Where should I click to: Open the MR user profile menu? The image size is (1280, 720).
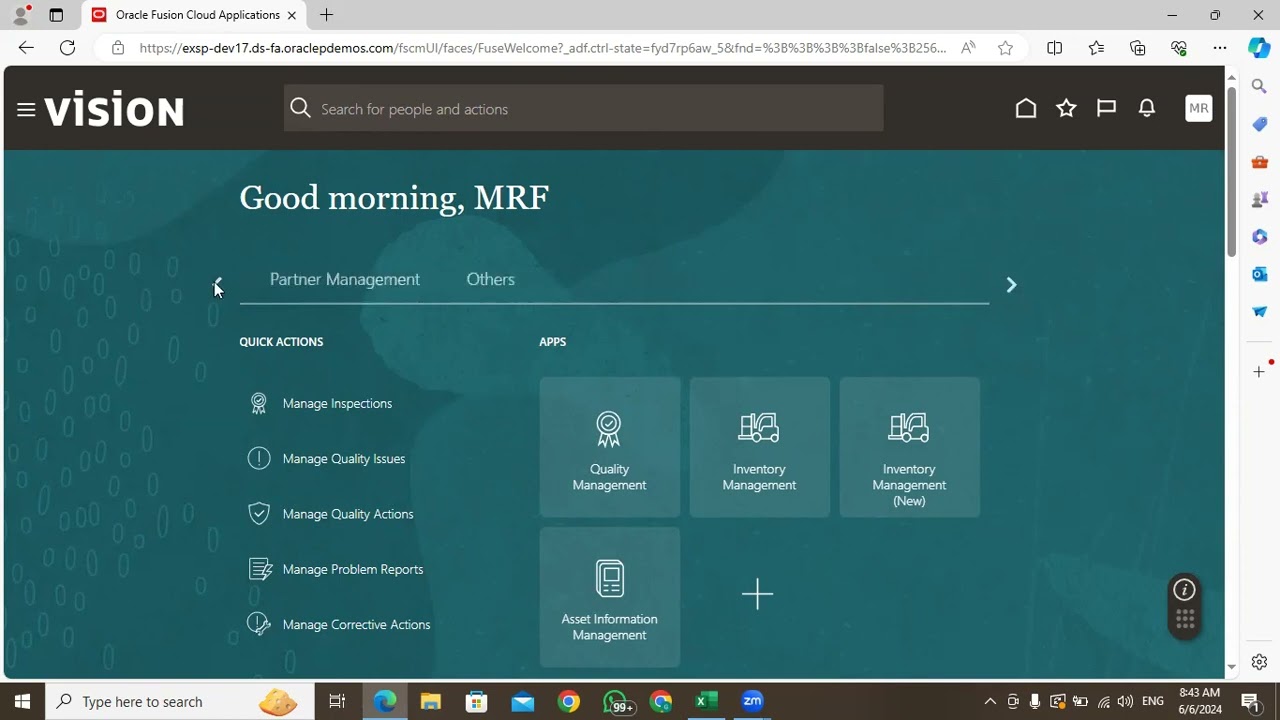point(1199,109)
